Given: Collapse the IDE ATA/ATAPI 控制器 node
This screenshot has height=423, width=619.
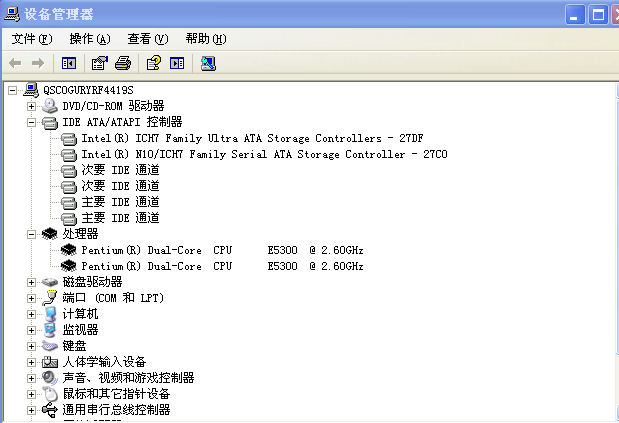Looking at the screenshot, I should coord(32,122).
